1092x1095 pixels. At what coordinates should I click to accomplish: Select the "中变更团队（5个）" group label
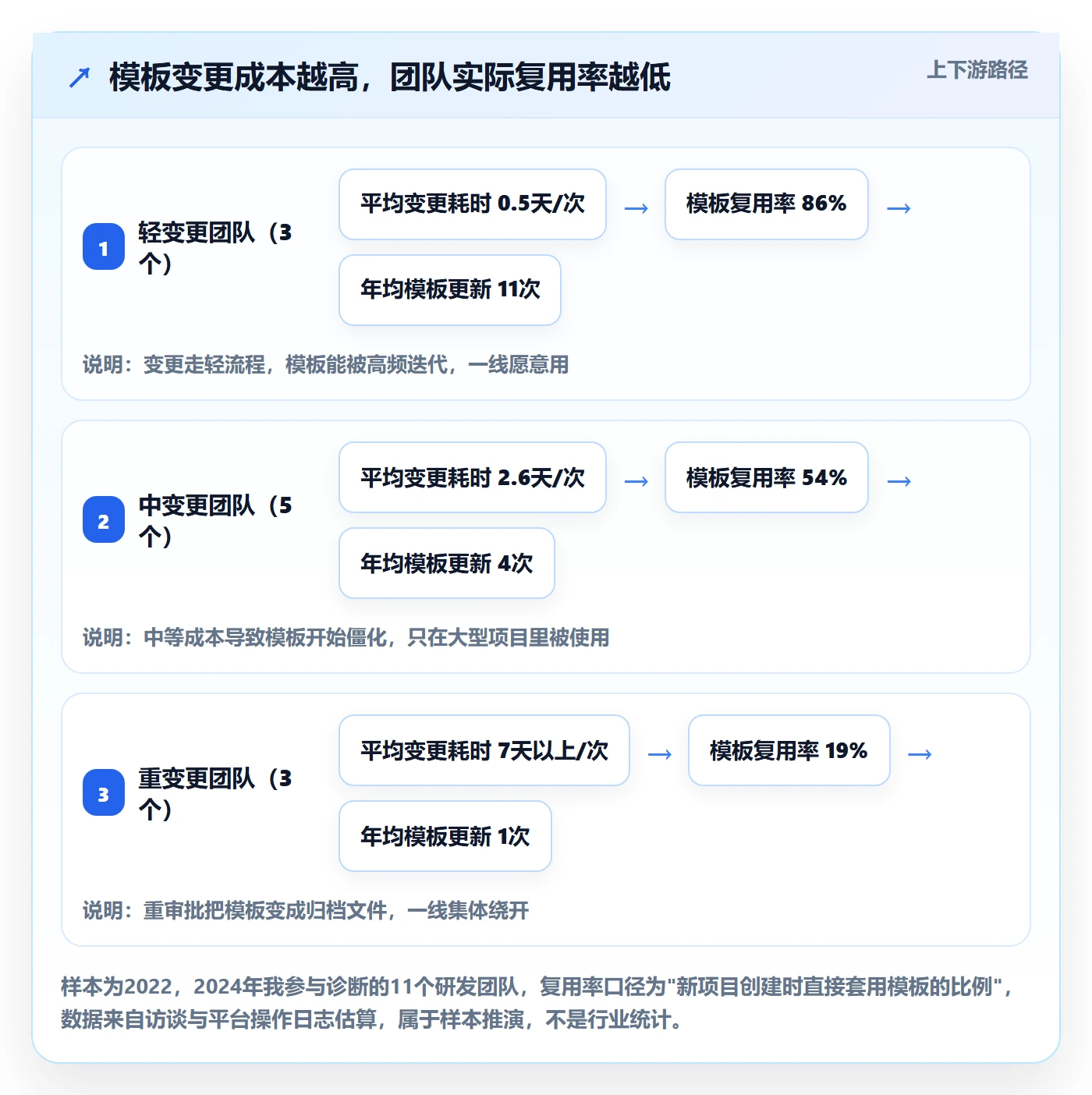click(x=215, y=520)
